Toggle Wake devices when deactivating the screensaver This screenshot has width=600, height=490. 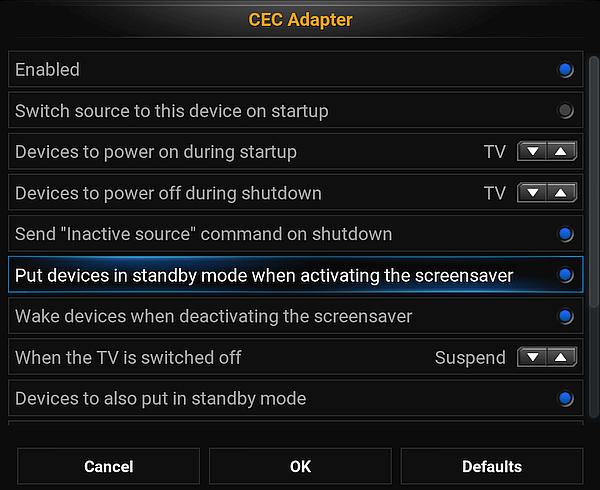coord(566,316)
